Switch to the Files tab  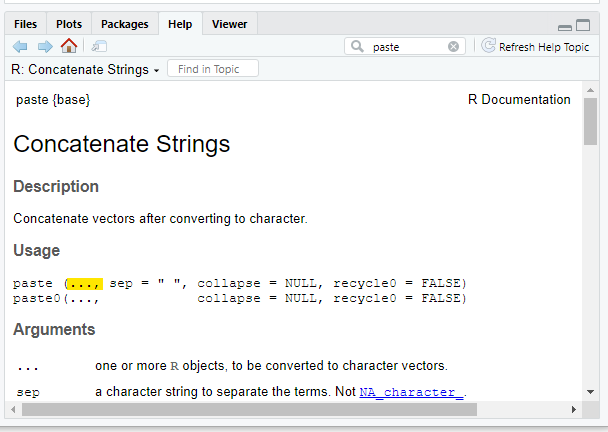coord(26,24)
